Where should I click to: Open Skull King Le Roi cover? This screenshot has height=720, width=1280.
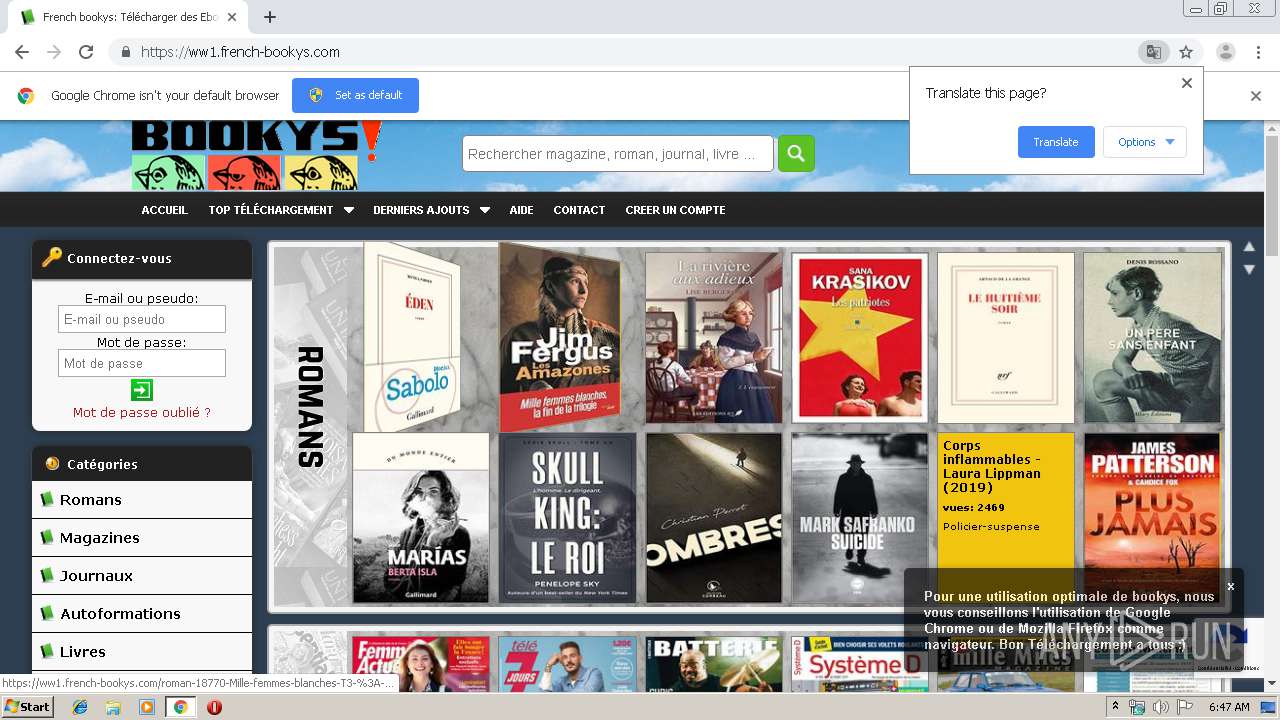(567, 518)
